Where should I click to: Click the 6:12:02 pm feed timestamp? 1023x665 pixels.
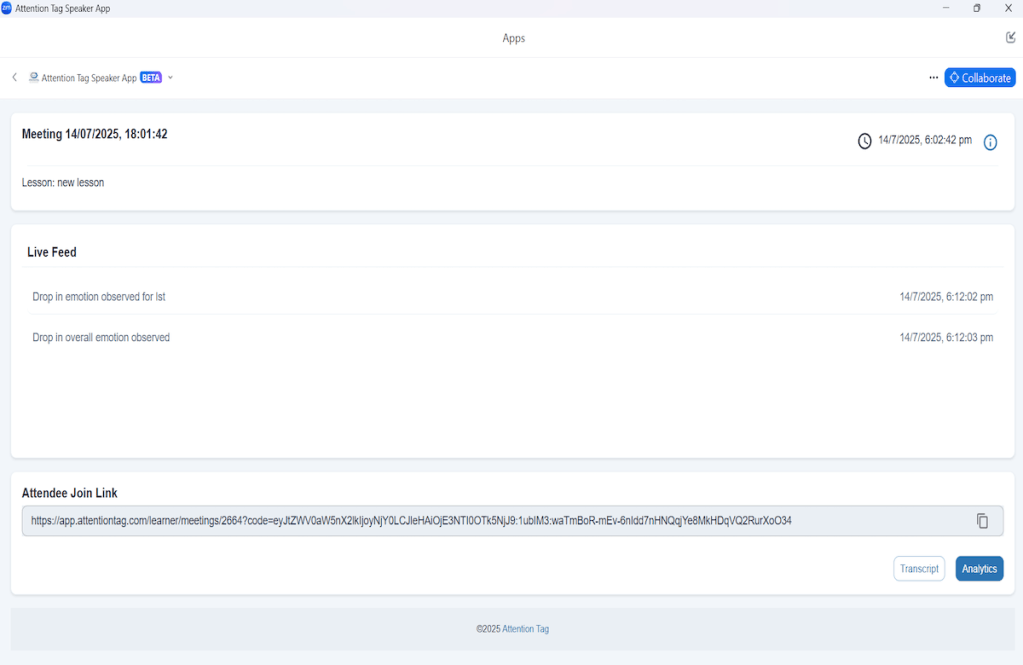point(946,297)
